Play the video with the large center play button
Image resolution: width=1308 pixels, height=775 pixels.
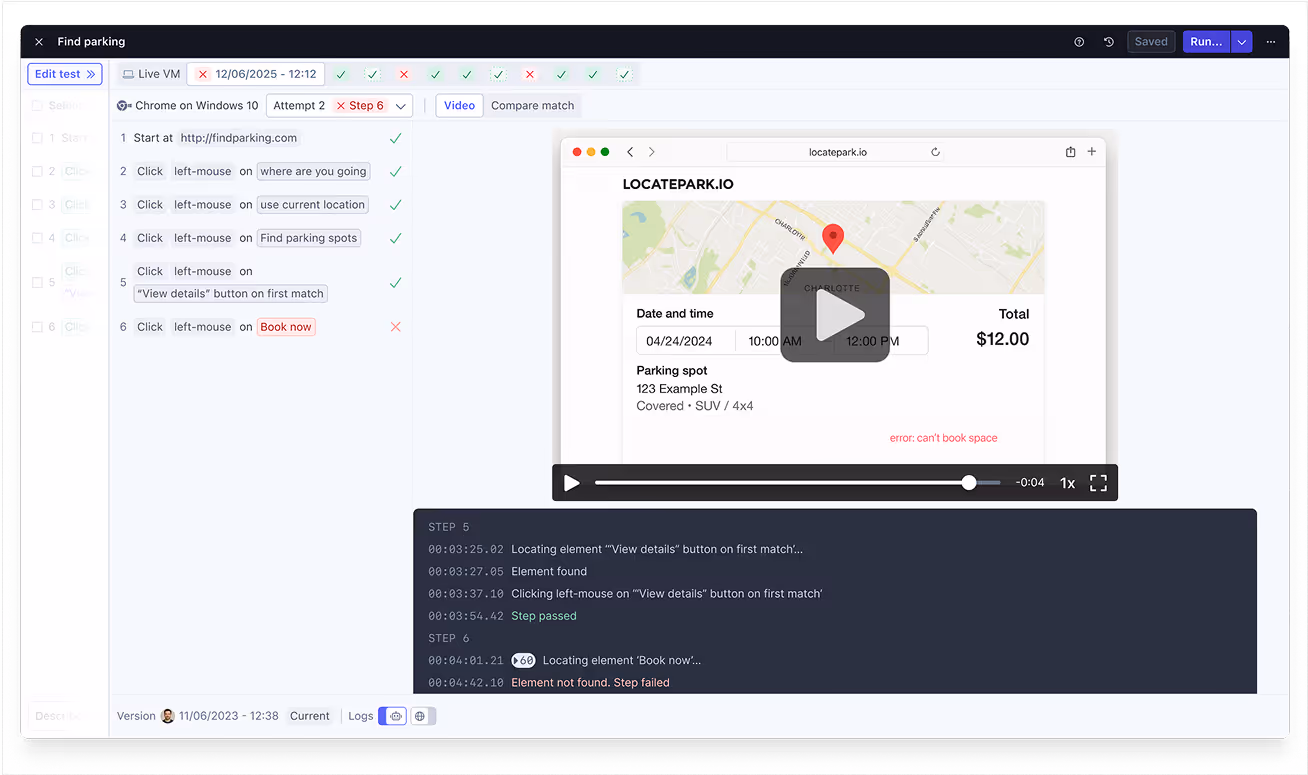coord(835,315)
